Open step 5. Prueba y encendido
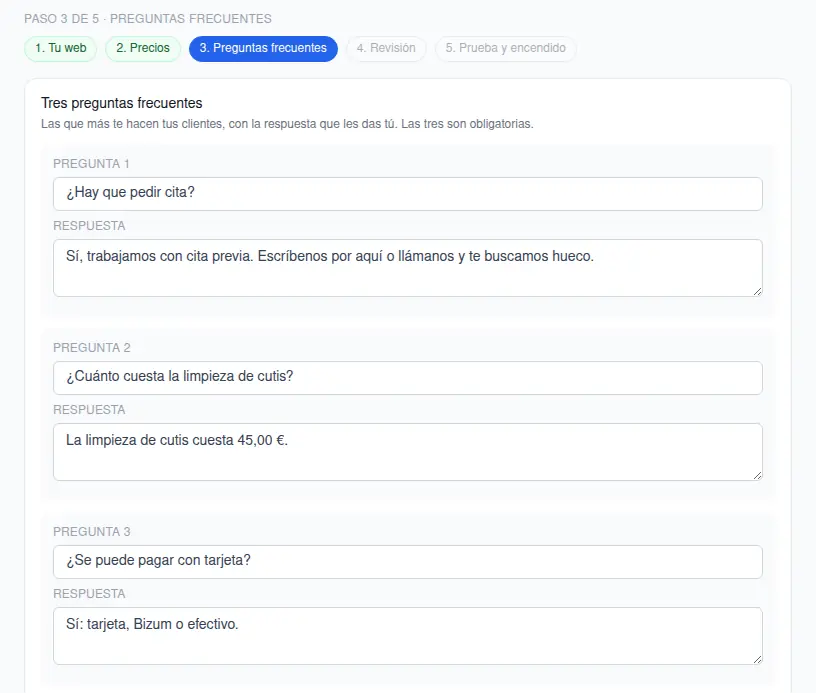 (x=505, y=48)
